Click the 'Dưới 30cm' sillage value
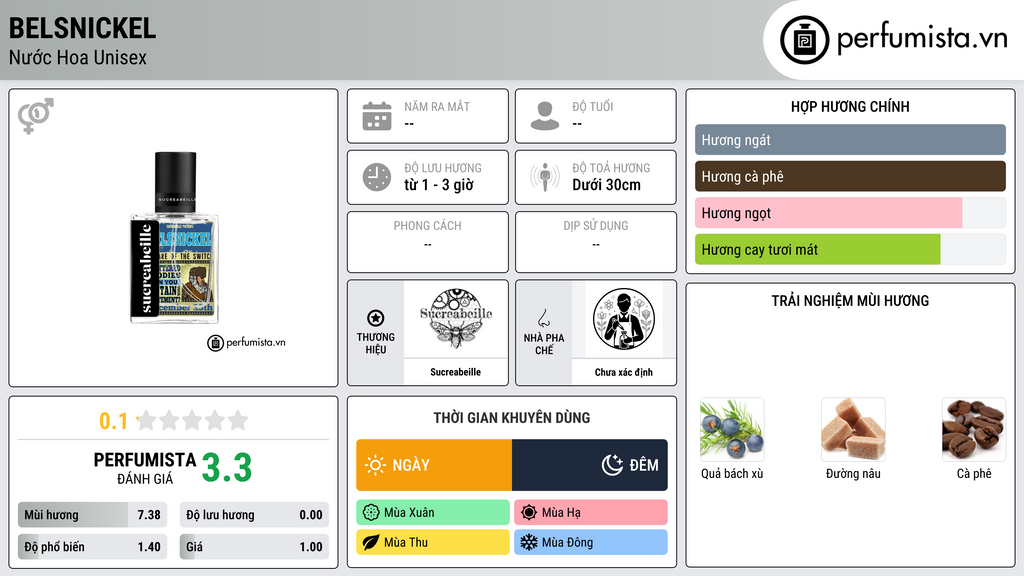This screenshot has height=576, width=1024. coord(607,185)
